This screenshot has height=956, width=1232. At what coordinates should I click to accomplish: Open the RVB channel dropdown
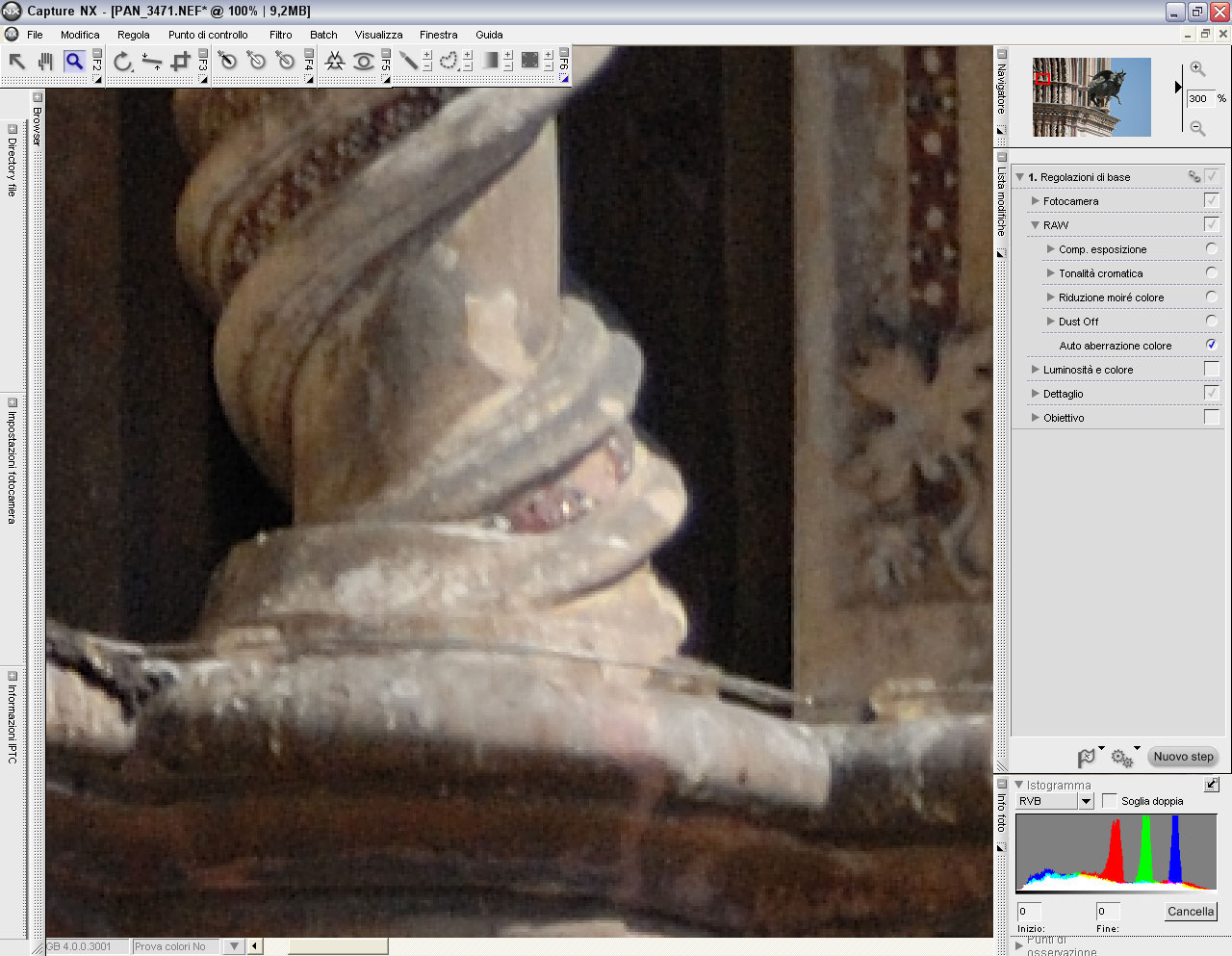pos(1086,801)
